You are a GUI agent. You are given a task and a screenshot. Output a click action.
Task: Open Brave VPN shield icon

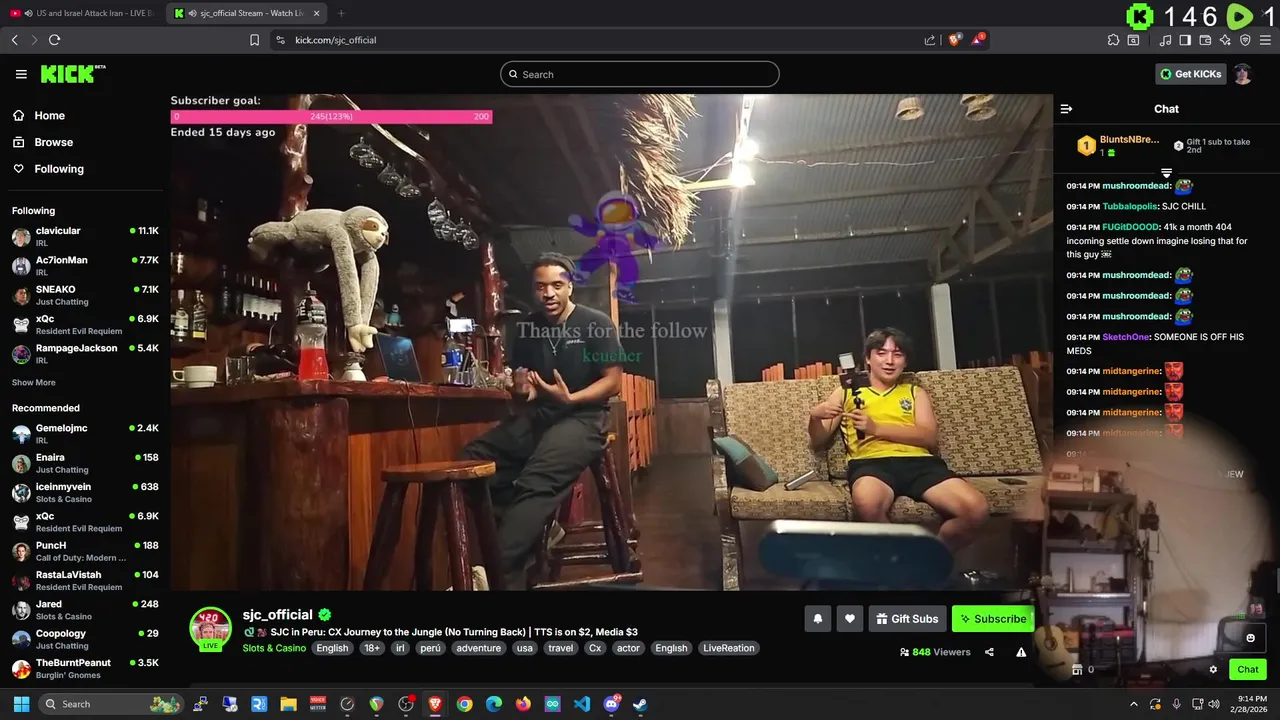tap(1245, 40)
